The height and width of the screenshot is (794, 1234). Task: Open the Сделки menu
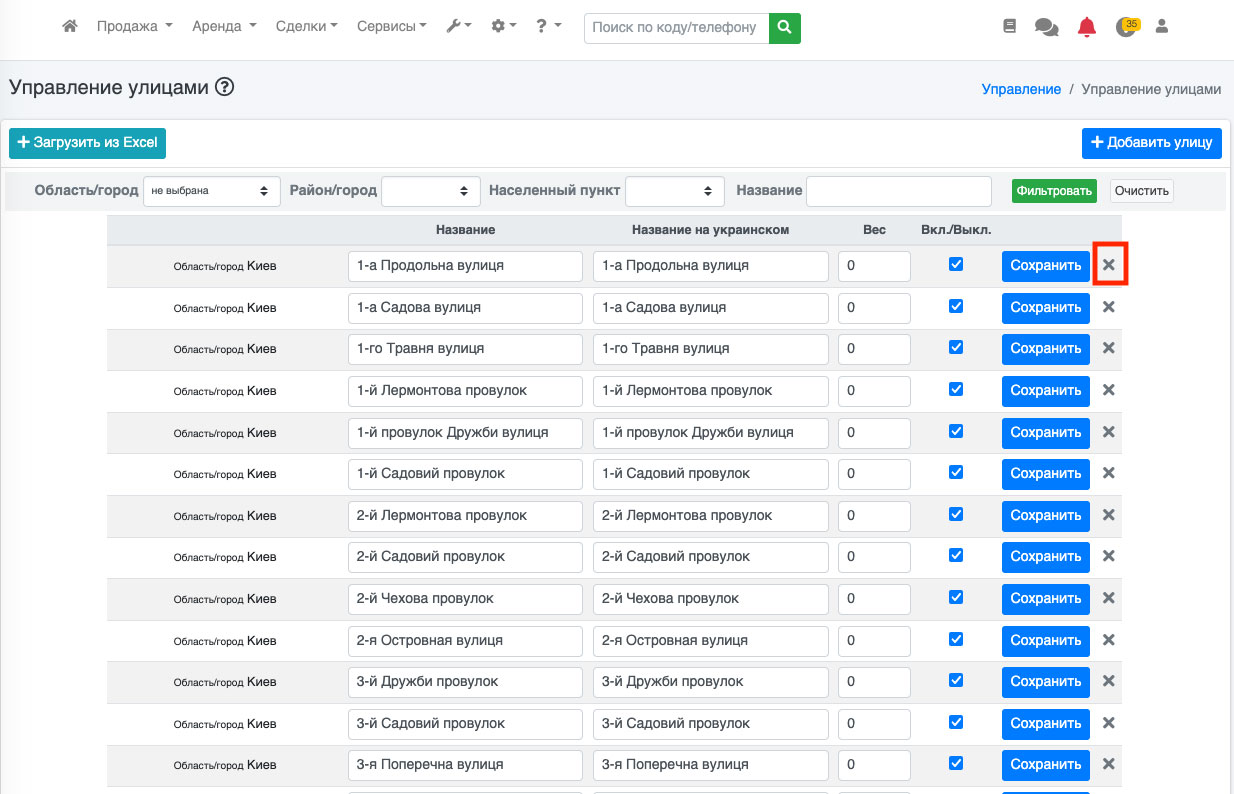(306, 27)
